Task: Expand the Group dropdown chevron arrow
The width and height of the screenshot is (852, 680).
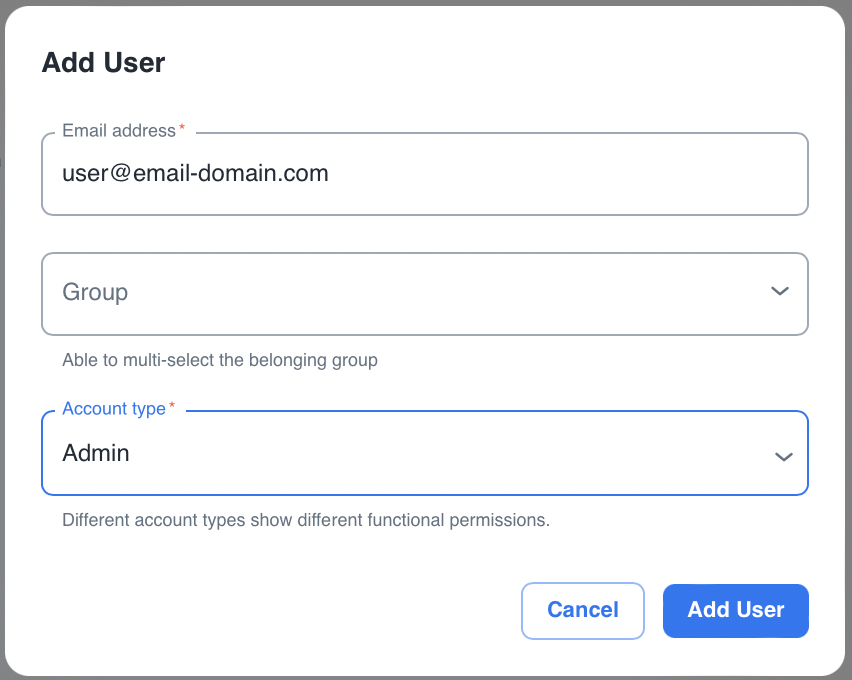Action: click(x=780, y=292)
